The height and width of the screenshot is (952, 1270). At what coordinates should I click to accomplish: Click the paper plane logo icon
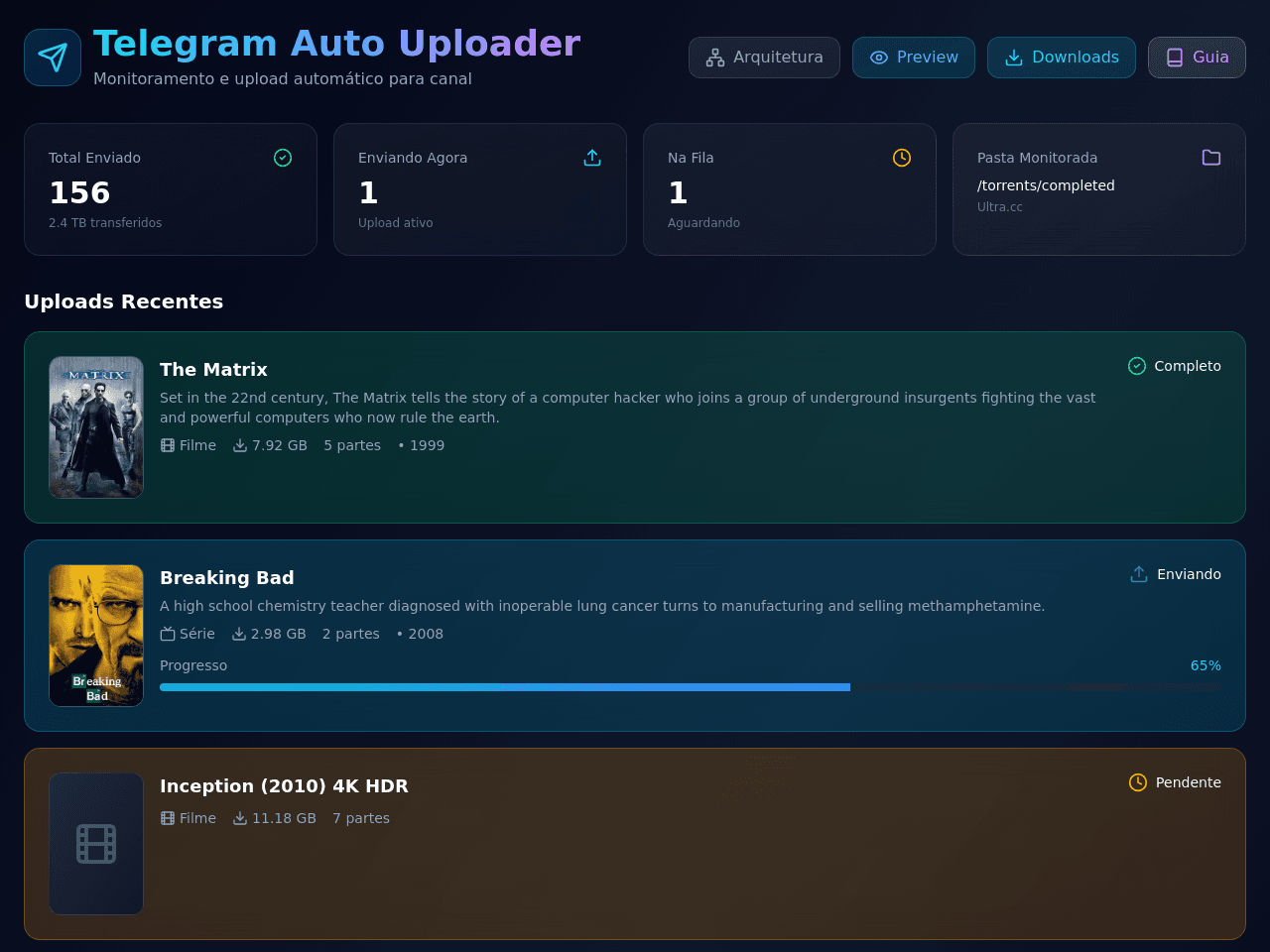tap(53, 58)
